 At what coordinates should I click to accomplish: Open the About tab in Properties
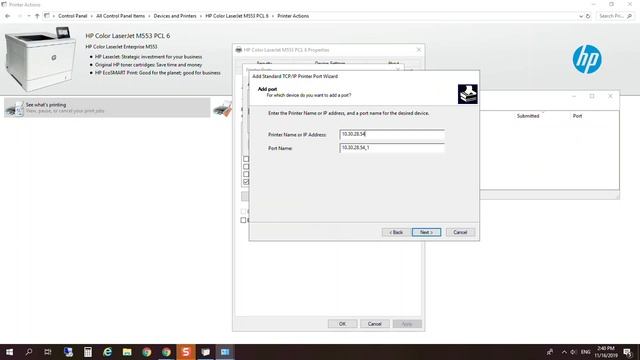point(393,63)
